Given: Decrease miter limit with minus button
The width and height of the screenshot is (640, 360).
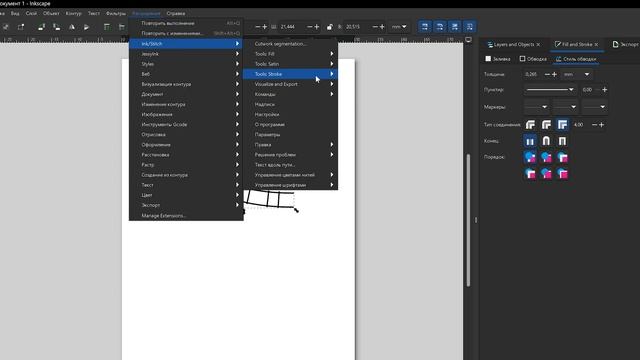Looking at the screenshot, I should (x=594, y=124).
